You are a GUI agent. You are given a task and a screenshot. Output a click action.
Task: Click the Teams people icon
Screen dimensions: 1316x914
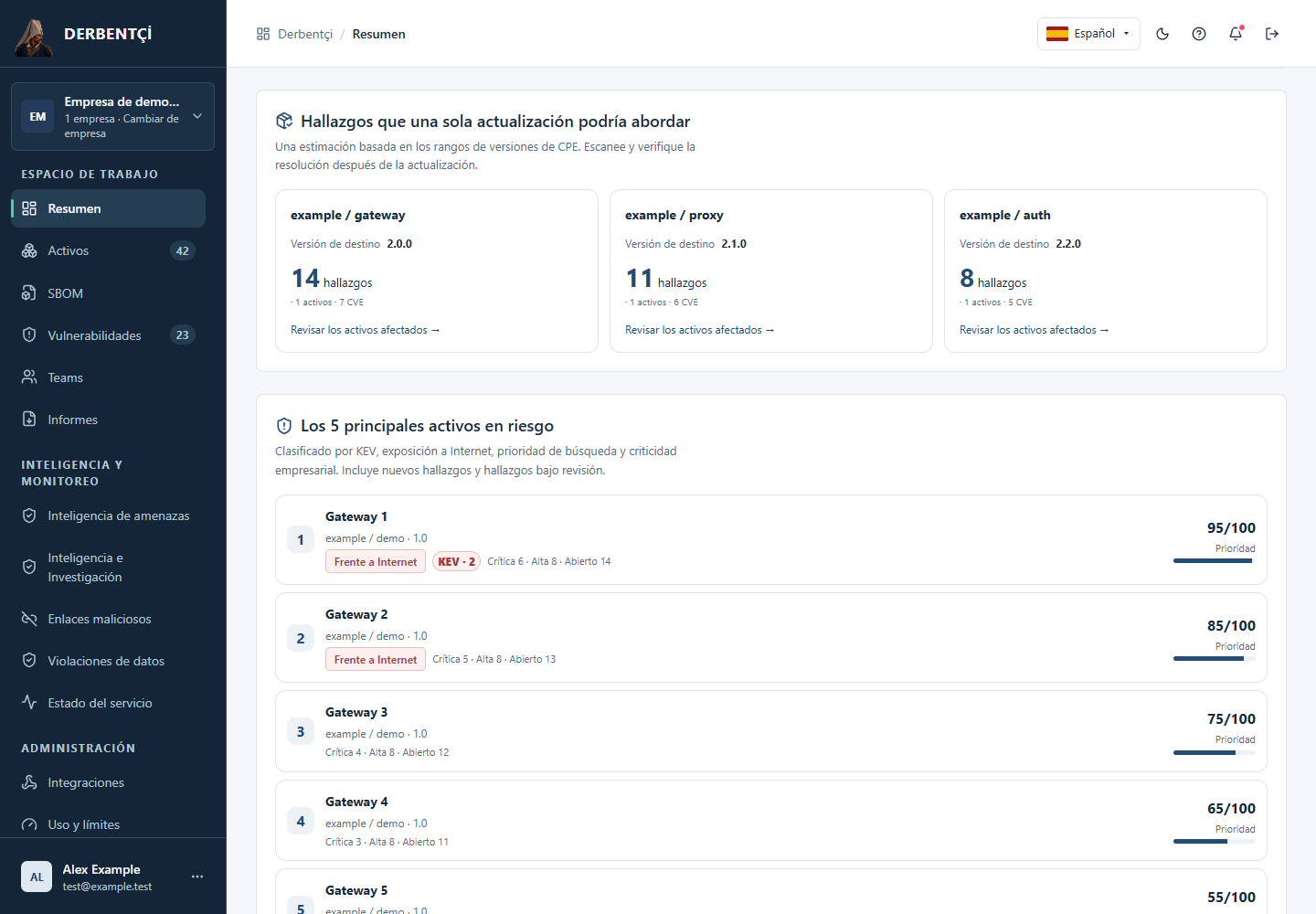29,377
